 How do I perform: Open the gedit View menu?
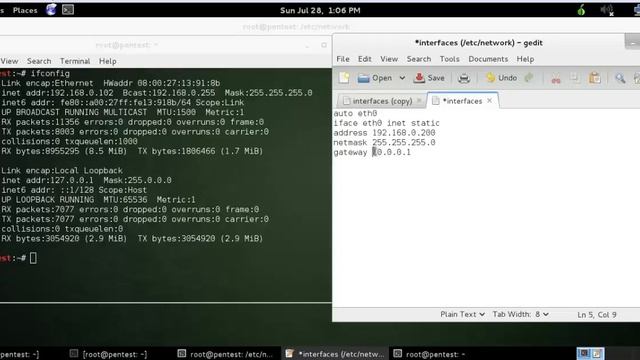pos(389,59)
